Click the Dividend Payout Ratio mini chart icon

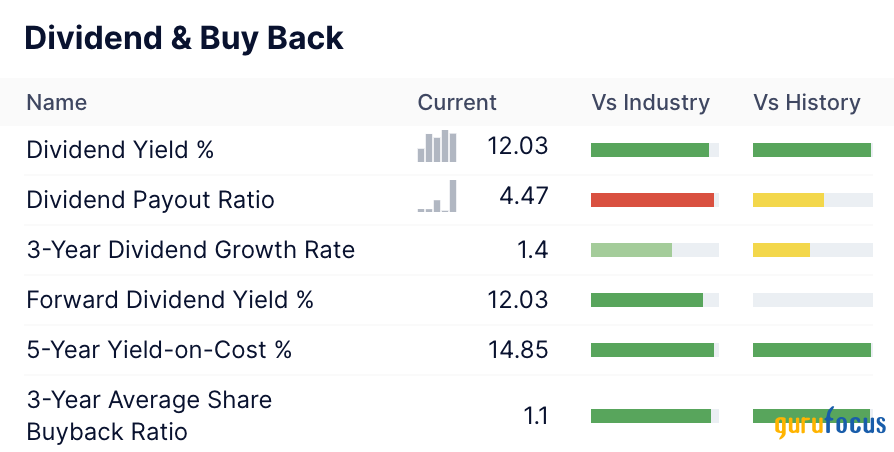437,197
